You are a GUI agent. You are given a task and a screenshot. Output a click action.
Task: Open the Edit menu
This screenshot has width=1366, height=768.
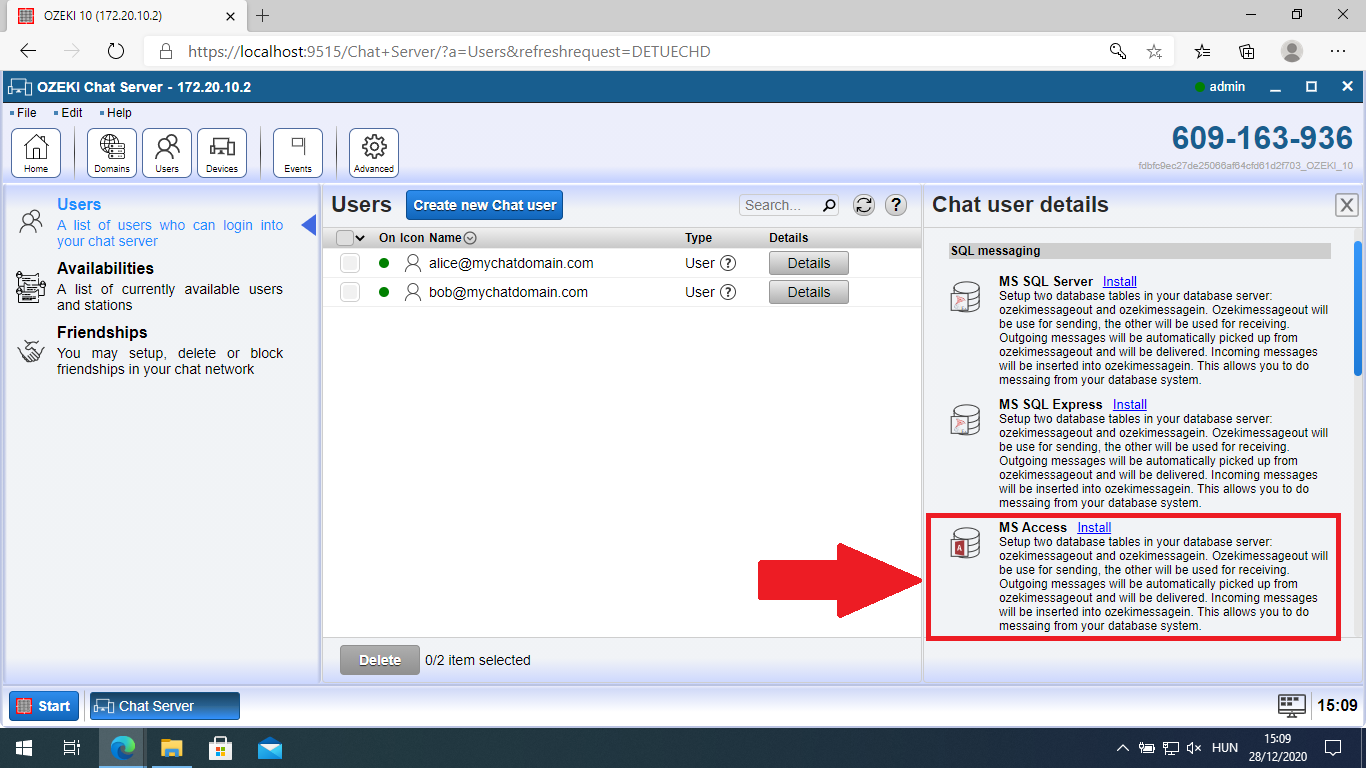(x=69, y=113)
